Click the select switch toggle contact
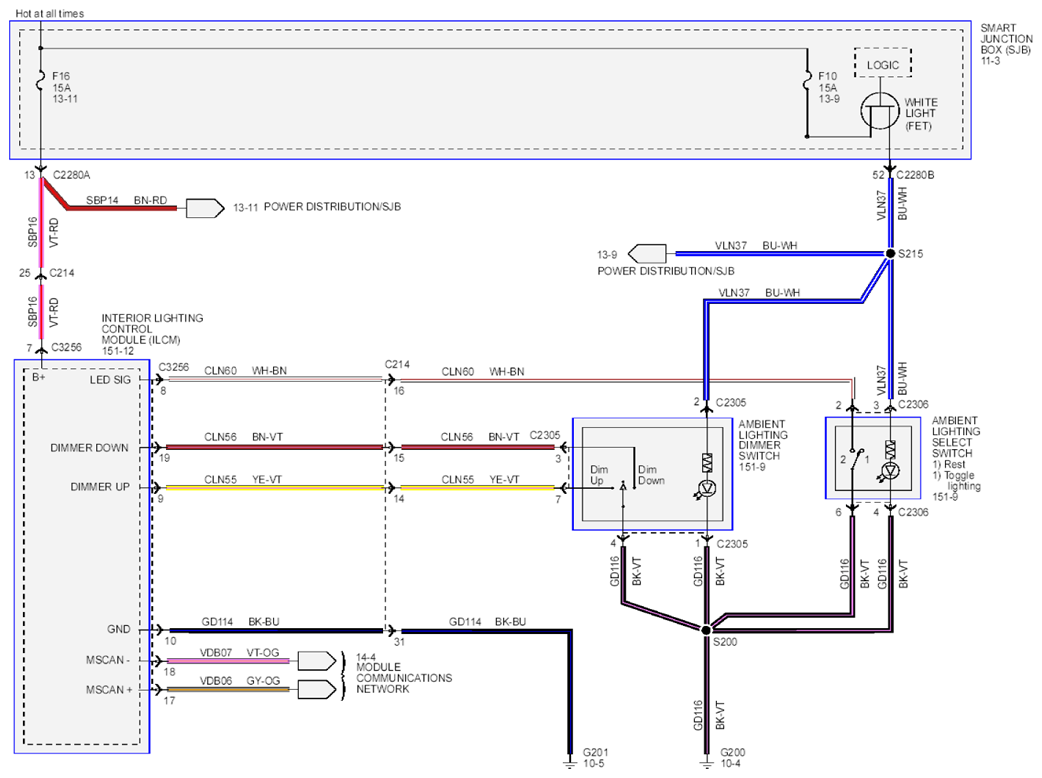Screen dimensions: 1042x778 (857, 458)
